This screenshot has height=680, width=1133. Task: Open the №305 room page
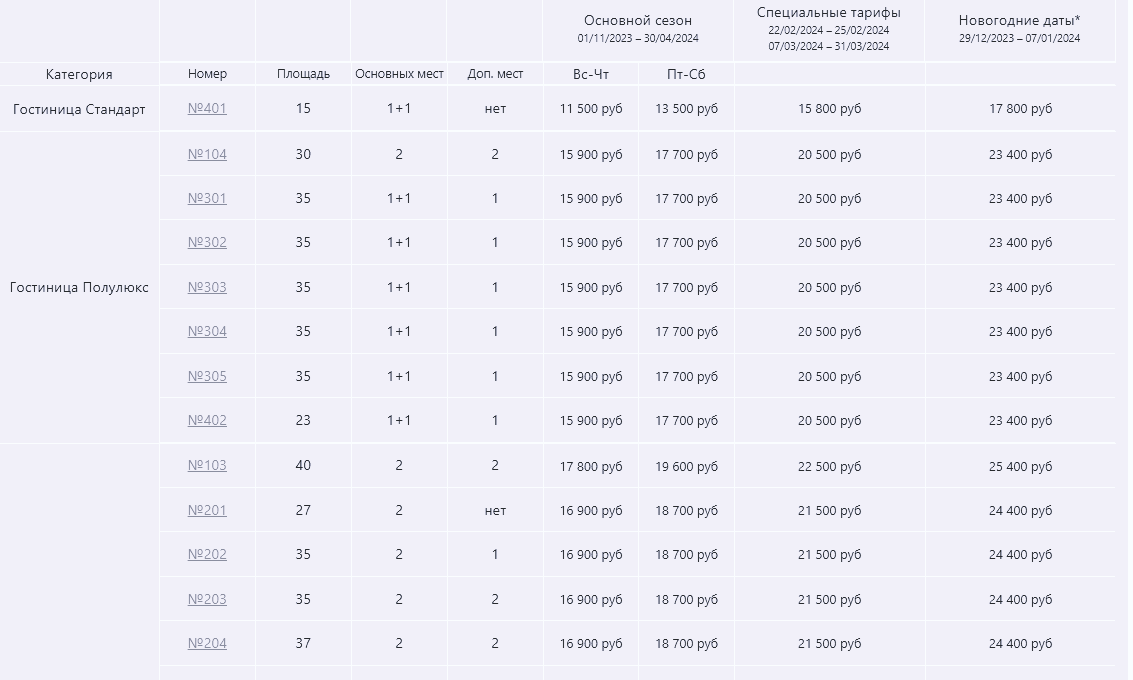point(207,376)
